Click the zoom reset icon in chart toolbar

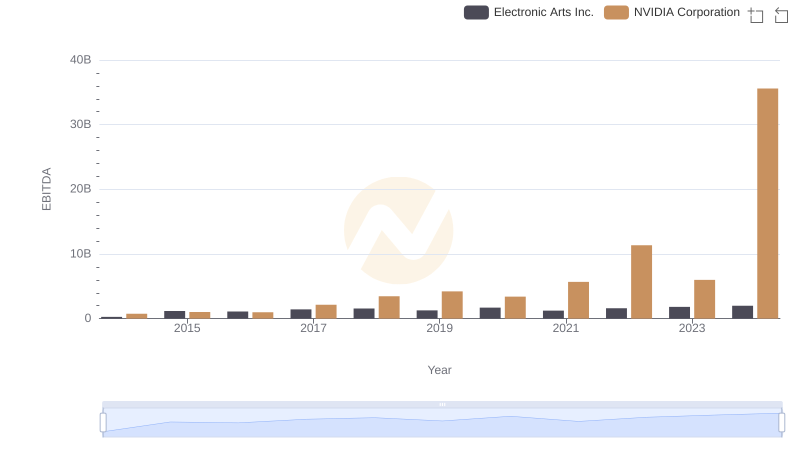(782, 14)
